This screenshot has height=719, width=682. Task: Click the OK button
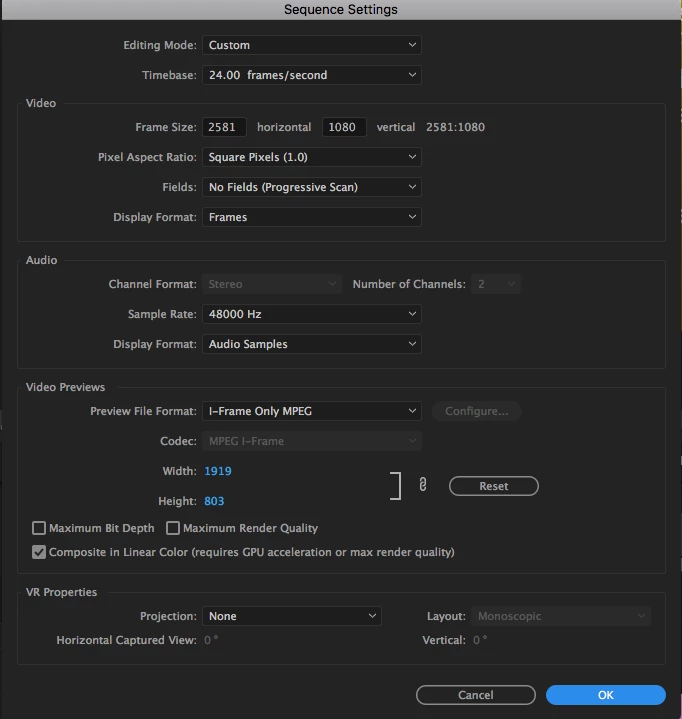click(x=605, y=695)
